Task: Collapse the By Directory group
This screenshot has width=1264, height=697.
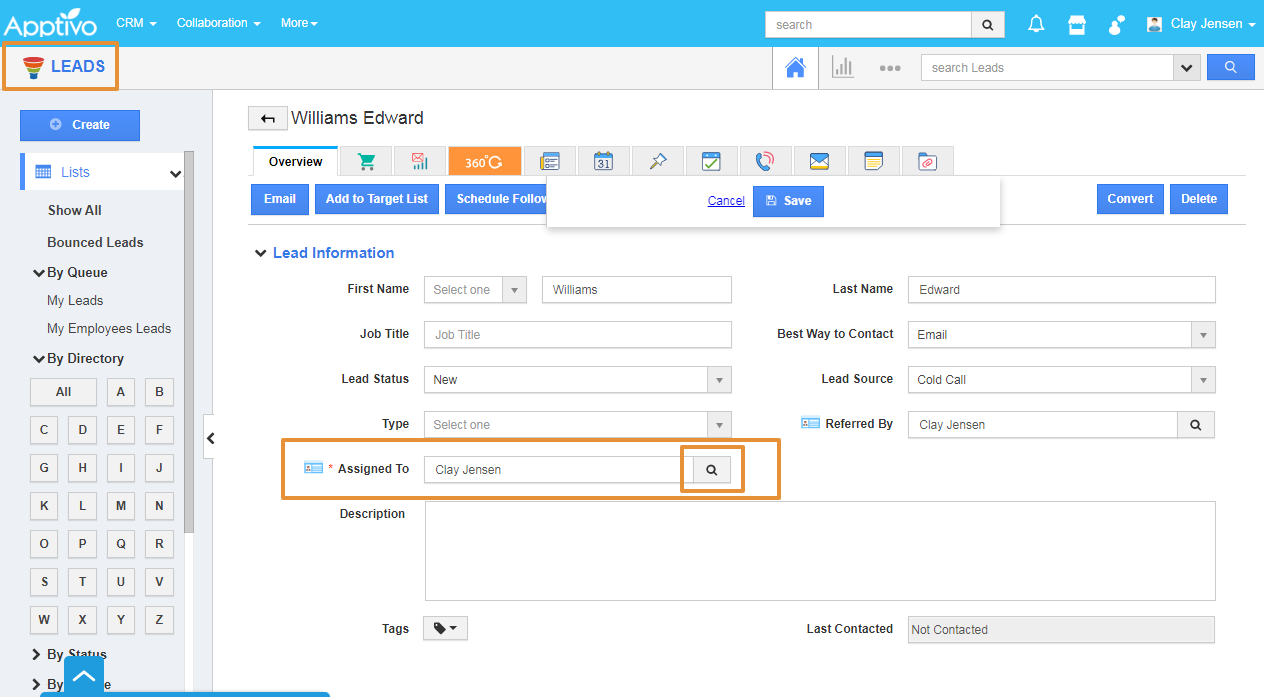Action: (x=40, y=359)
